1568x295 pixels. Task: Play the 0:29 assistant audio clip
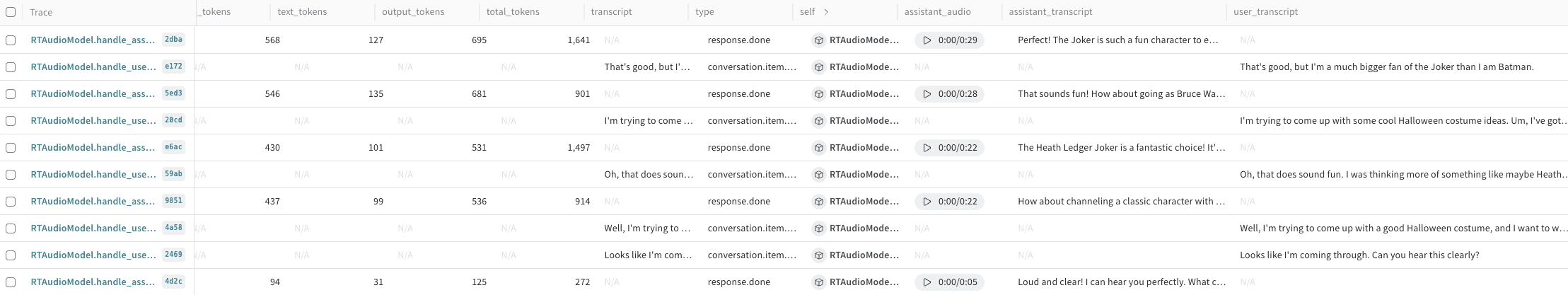point(927,40)
